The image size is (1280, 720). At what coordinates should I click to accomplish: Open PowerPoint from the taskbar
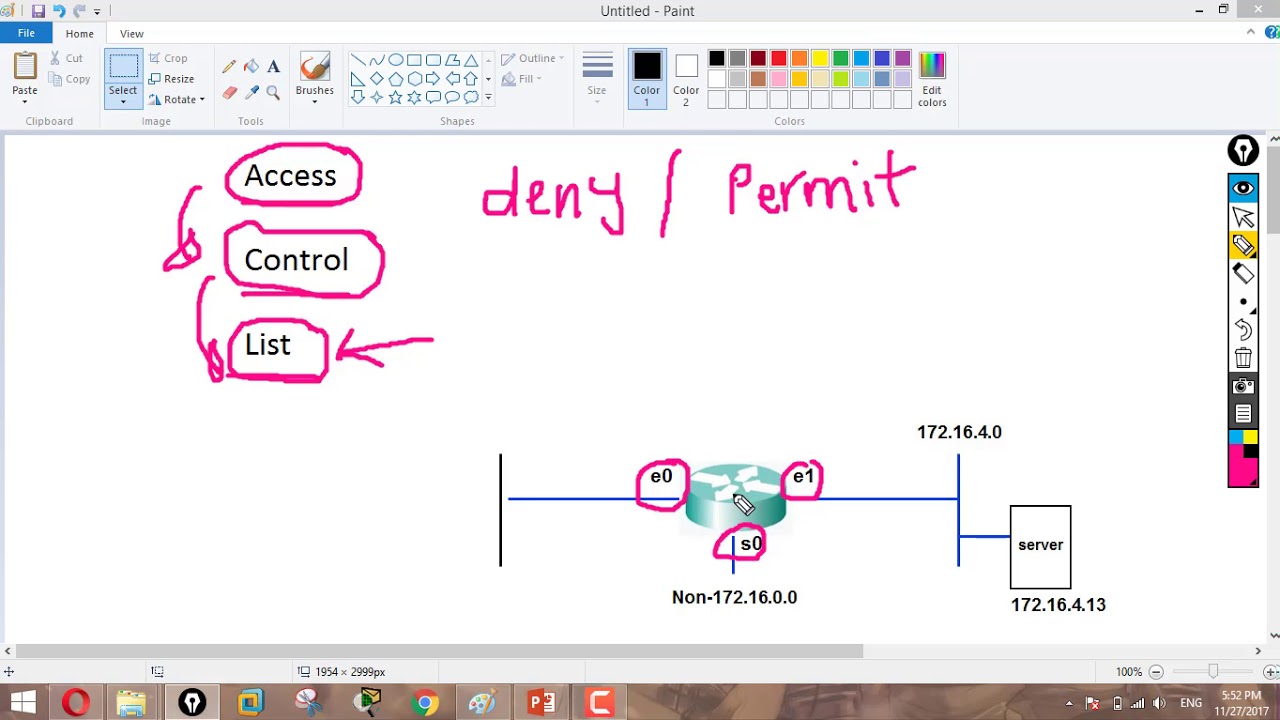pos(541,704)
